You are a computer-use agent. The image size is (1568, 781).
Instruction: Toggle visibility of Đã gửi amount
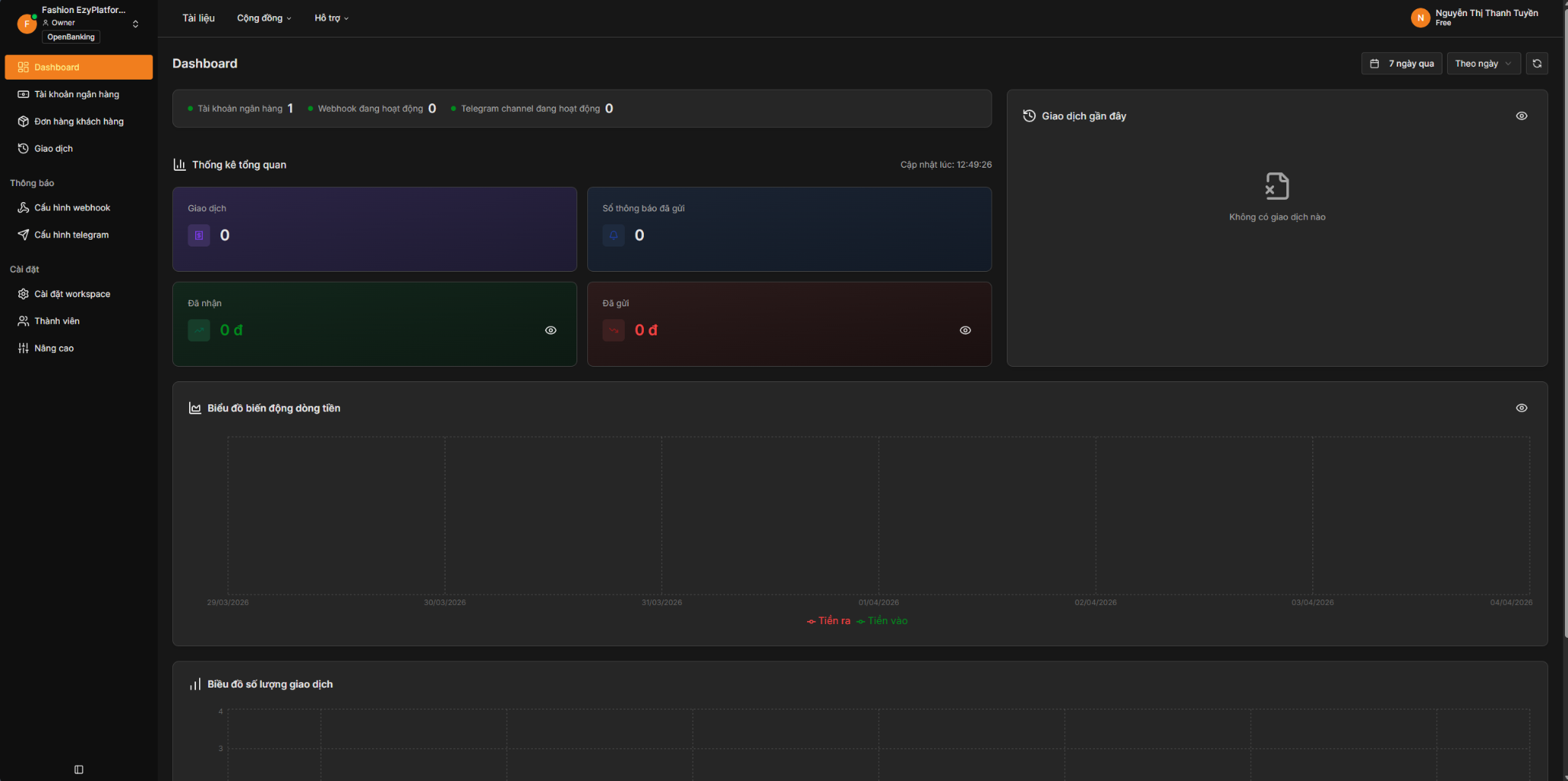pyautogui.click(x=965, y=330)
